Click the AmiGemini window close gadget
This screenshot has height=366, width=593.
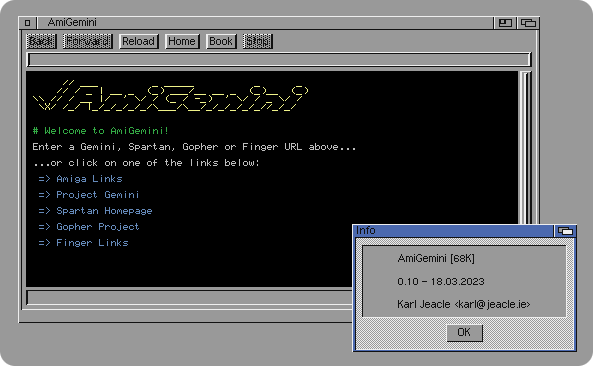point(28,23)
